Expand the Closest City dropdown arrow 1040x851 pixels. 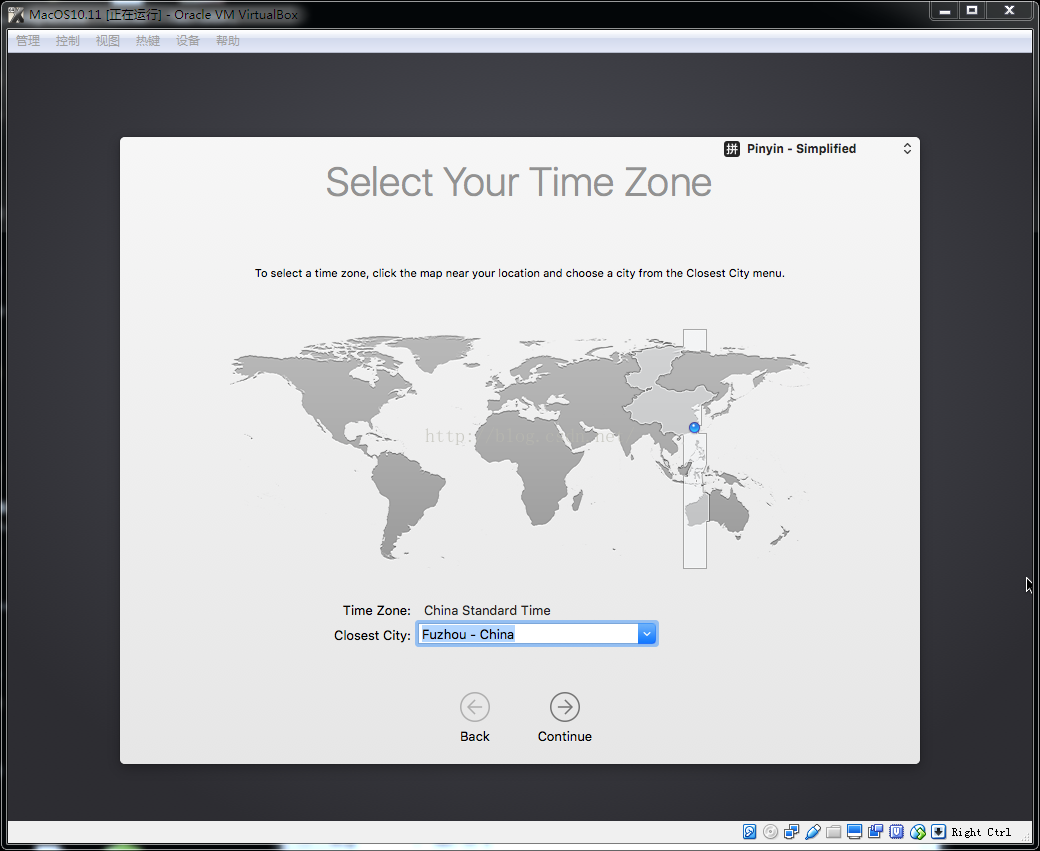pos(647,634)
